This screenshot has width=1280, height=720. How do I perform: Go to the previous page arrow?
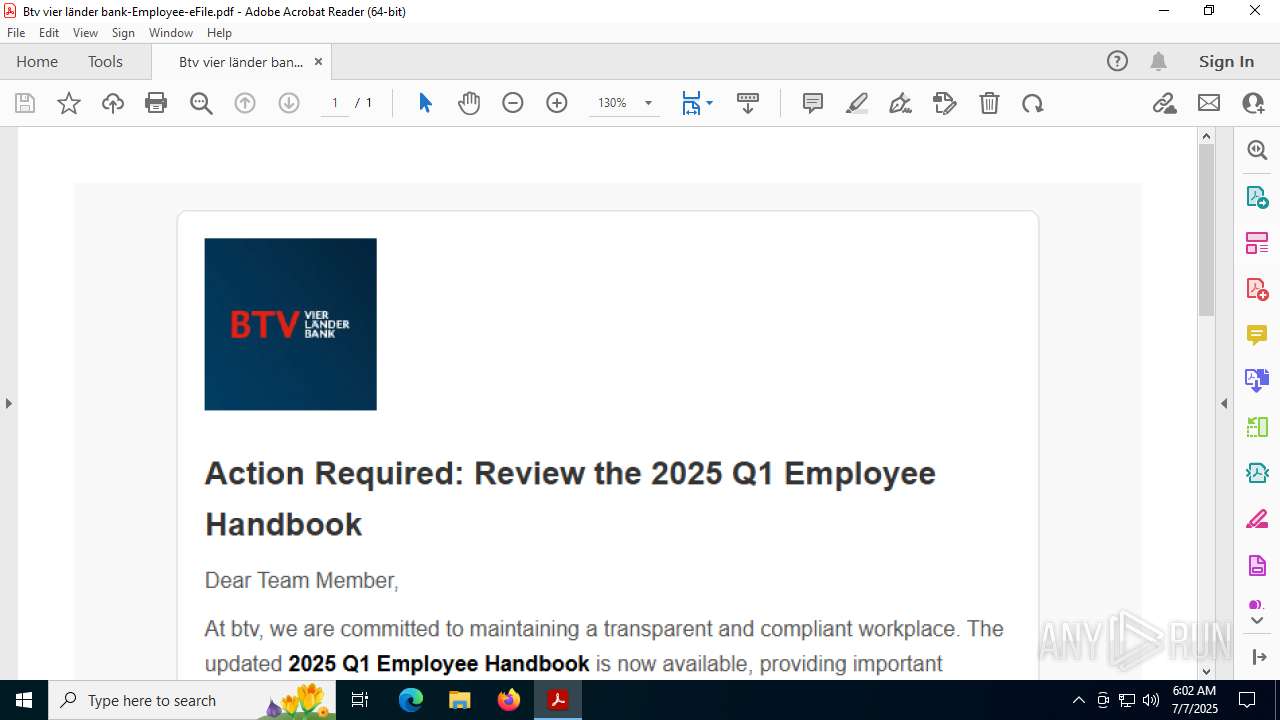point(245,103)
